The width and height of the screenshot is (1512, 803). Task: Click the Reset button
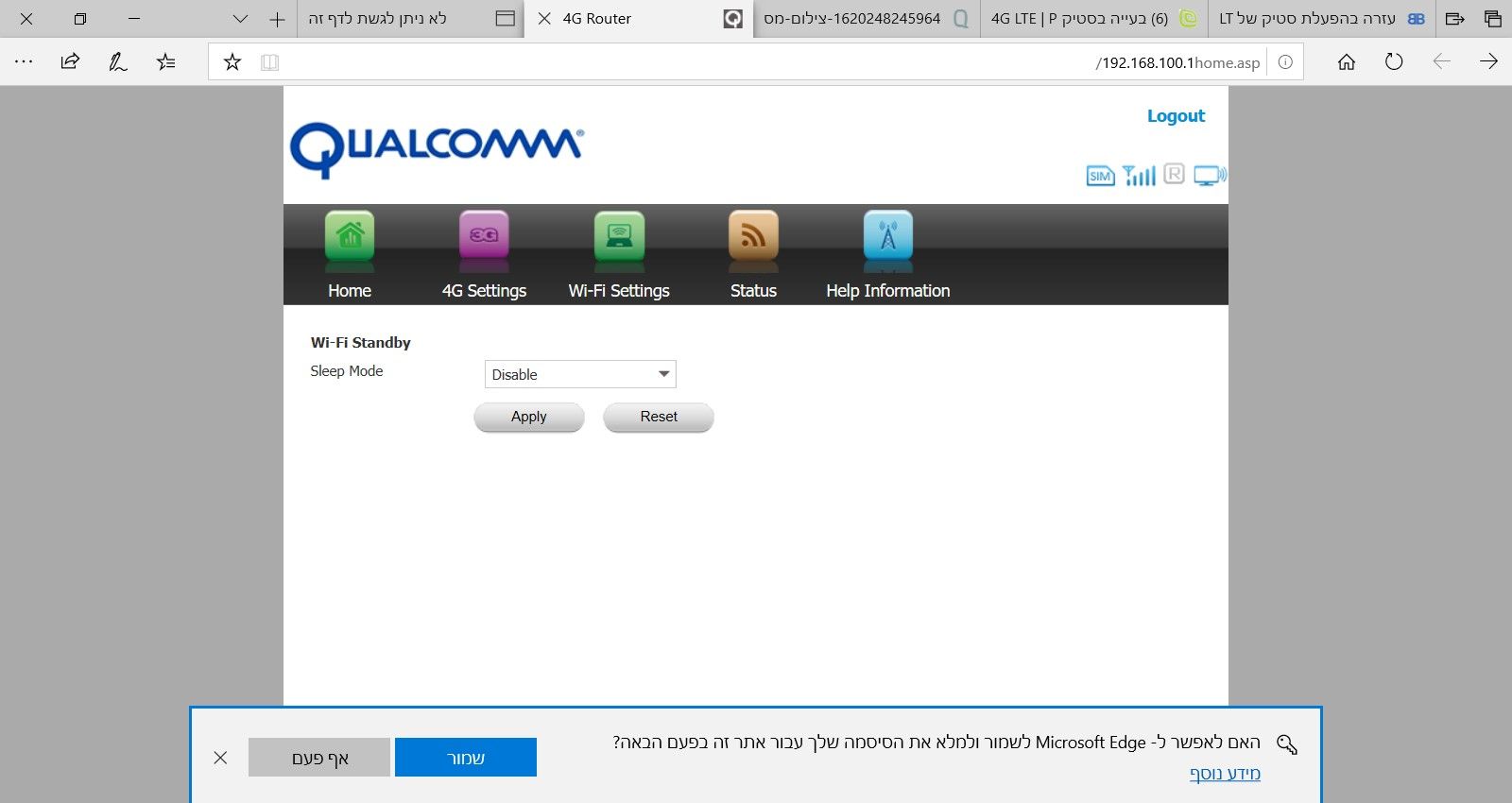pyautogui.click(x=659, y=418)
